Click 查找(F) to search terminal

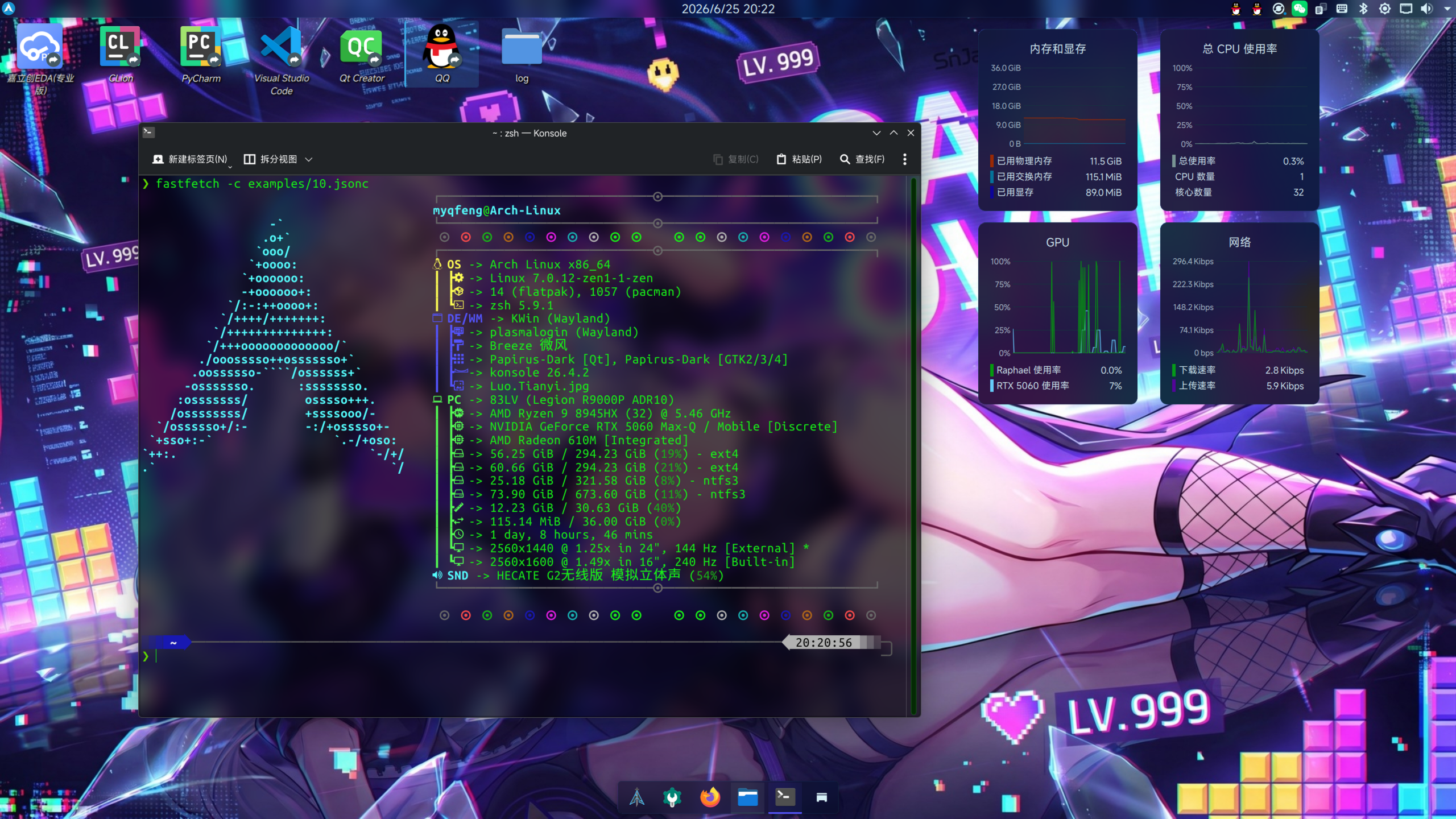(862, 159)
